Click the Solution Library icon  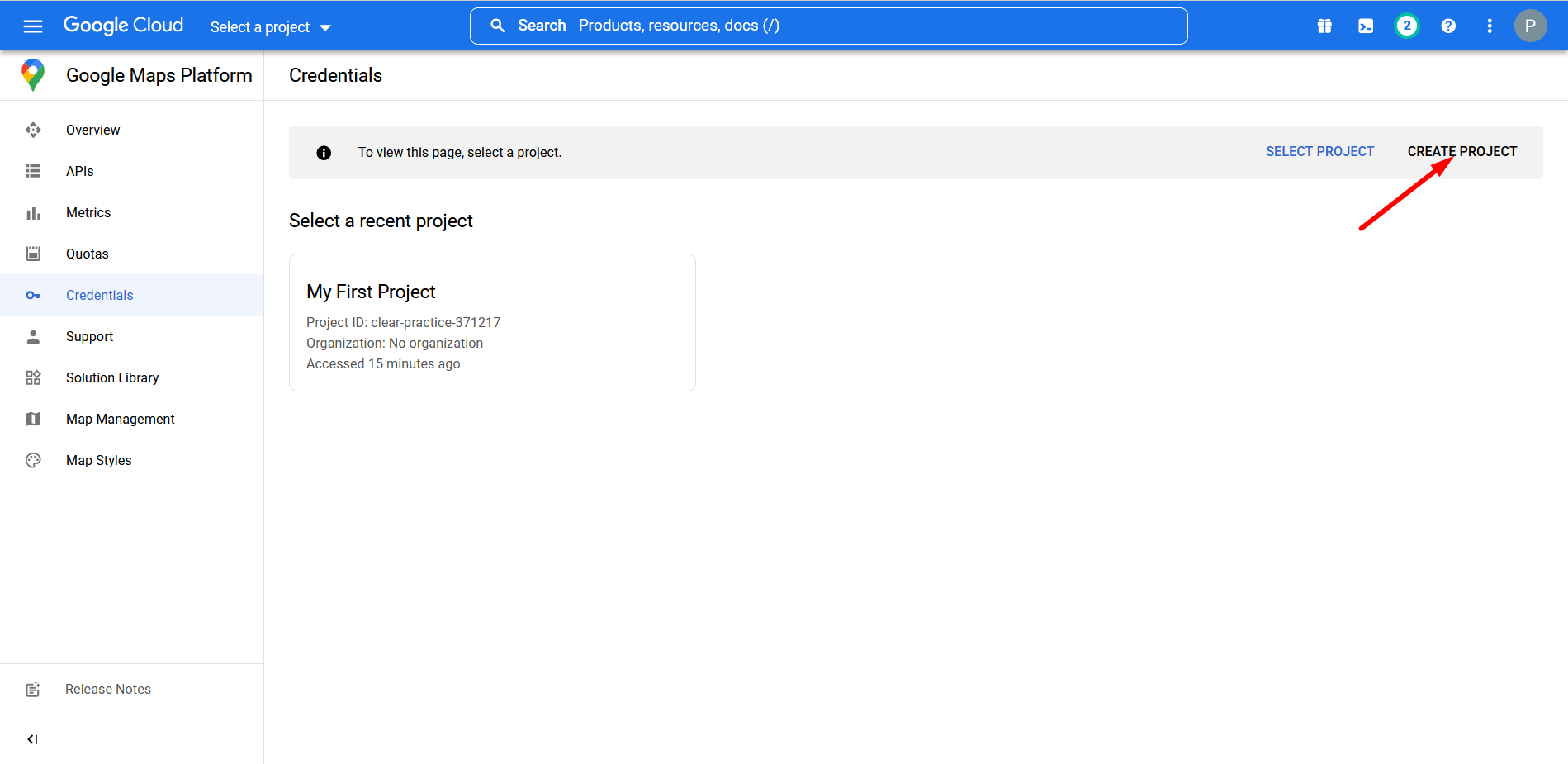(33, 377)
